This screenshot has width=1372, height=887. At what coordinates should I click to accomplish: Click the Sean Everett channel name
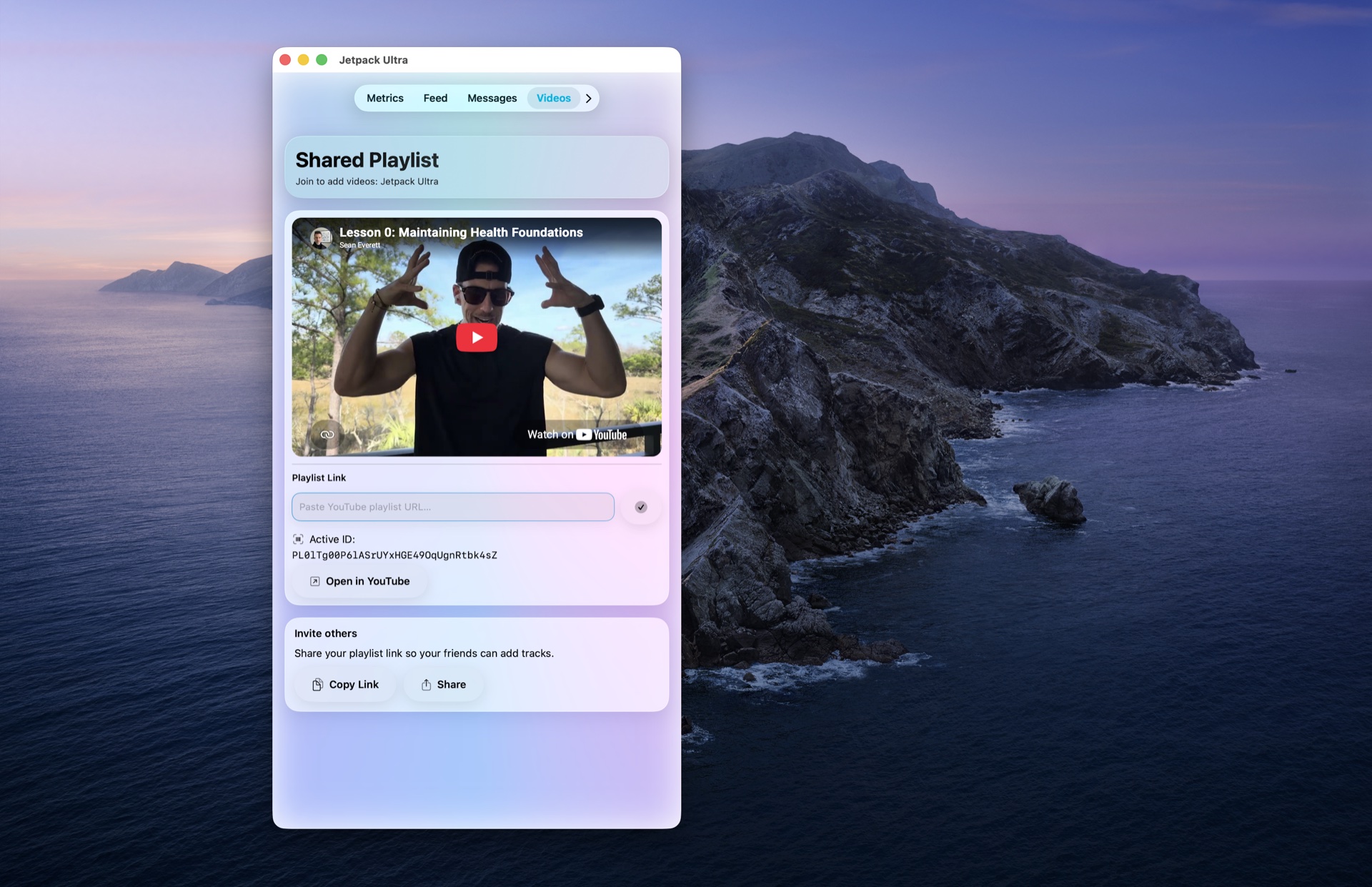[359, 245]
